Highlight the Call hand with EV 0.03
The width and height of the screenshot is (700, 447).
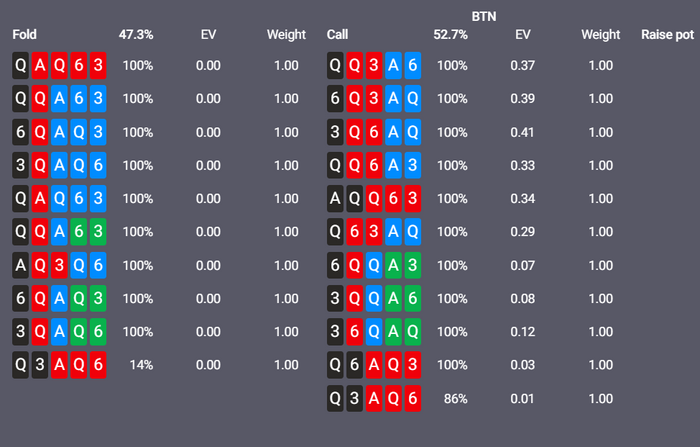pos(374,365)
